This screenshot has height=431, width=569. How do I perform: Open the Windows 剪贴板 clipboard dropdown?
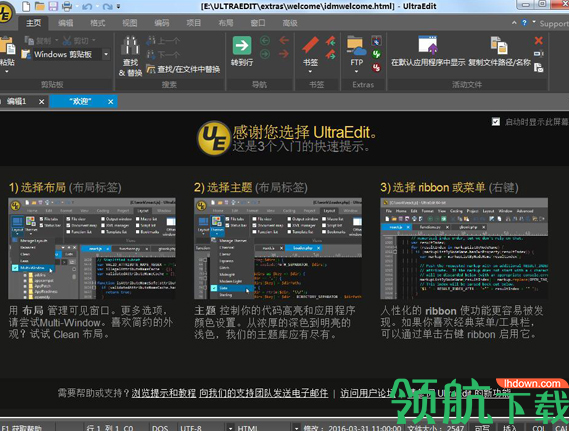tap(106, 54)
